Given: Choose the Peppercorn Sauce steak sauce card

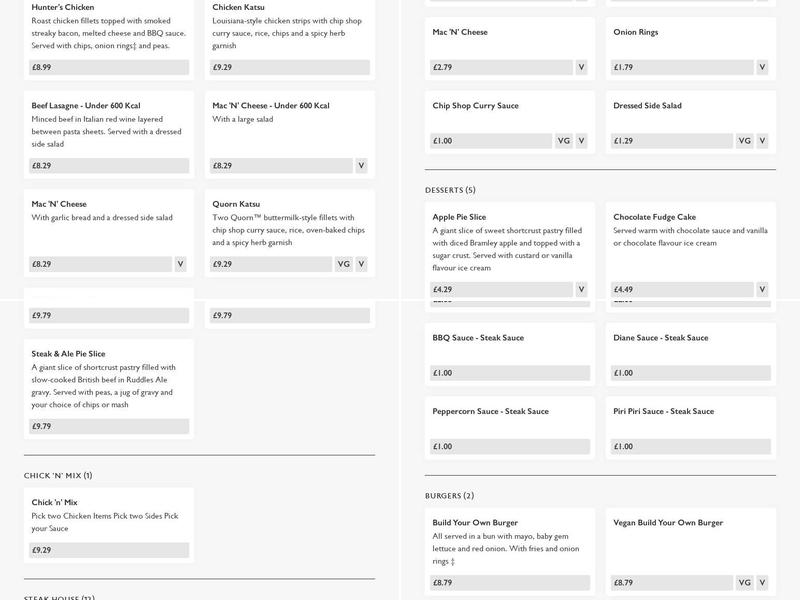Looking at the screenshot, I should click(490, 411).
